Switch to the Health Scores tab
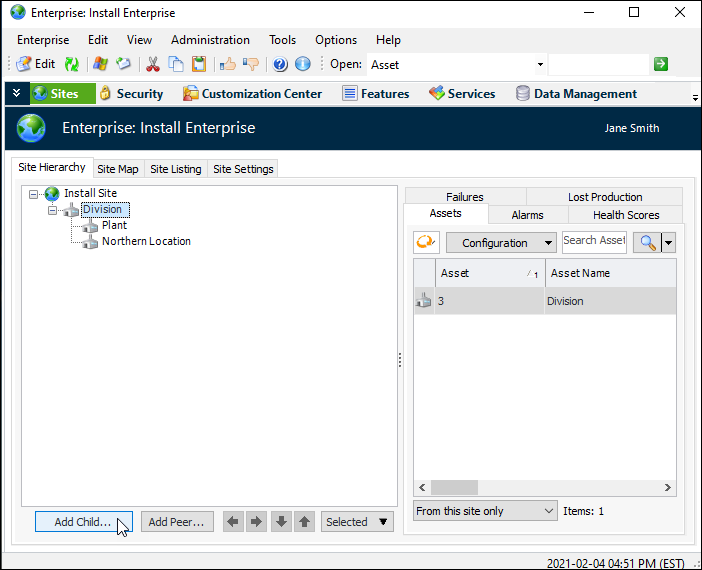Image resolution: width=702 pixels, height=570 pixels. [x=625, y=215]
